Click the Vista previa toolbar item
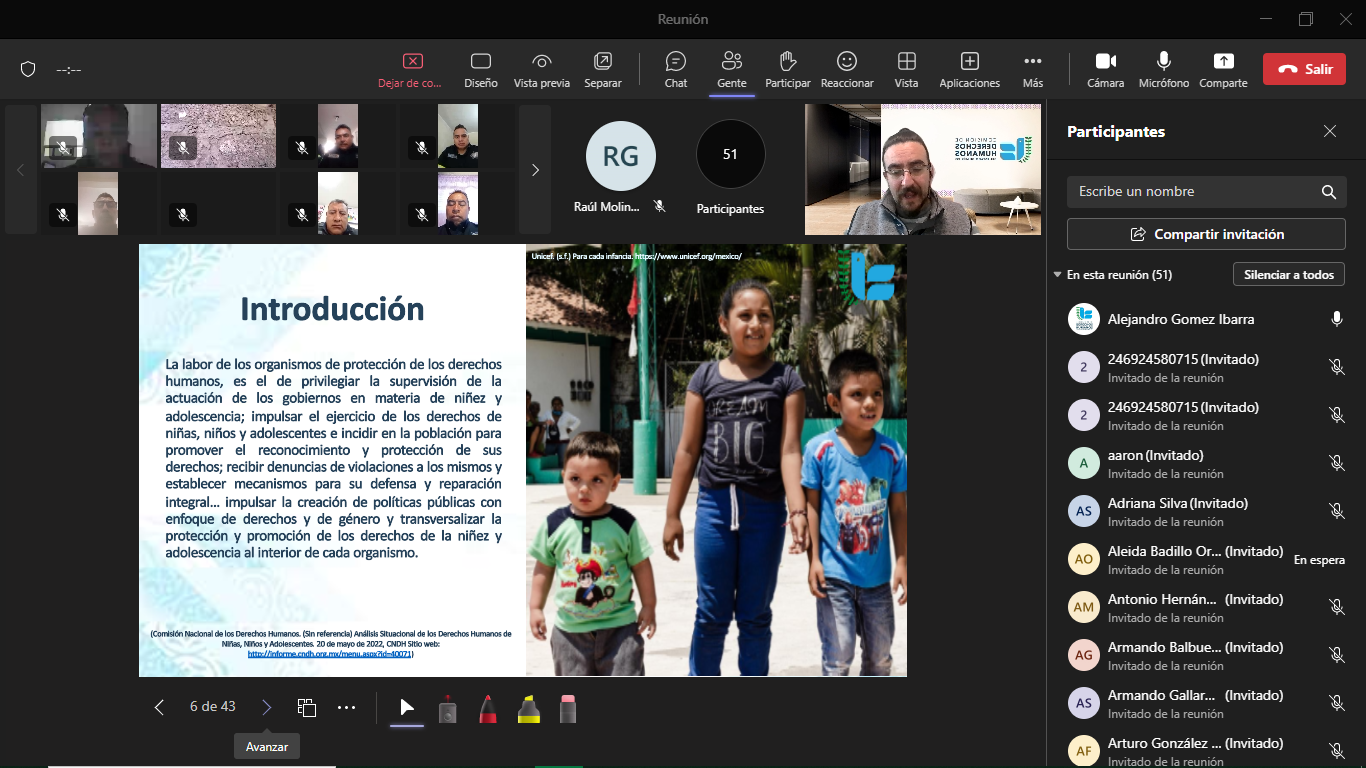The width and height of the screenshot is (1366, 768). (541, 69)
